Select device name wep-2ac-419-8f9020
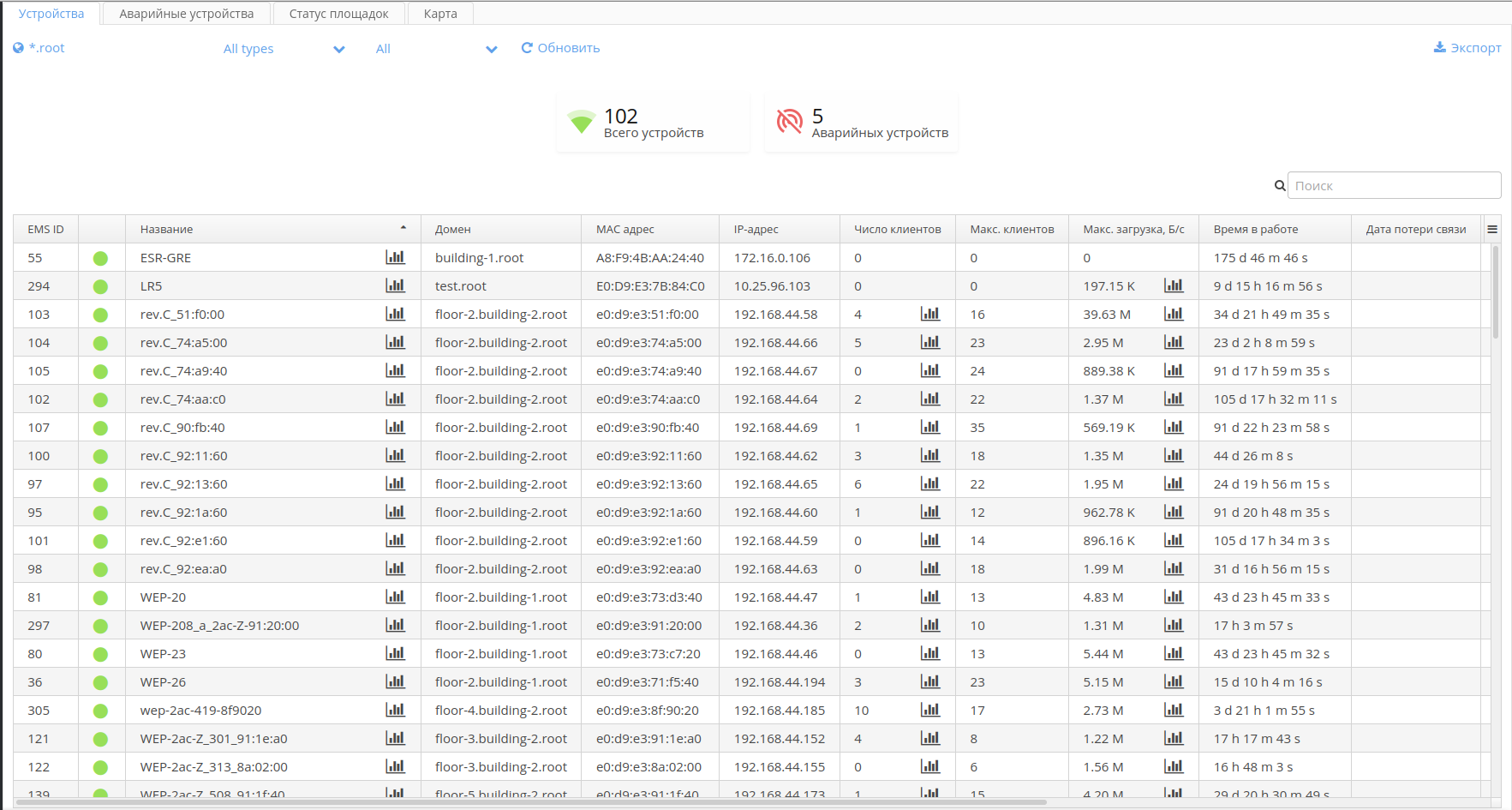Viewport: 1512px width, 810px height. point(201,711)
